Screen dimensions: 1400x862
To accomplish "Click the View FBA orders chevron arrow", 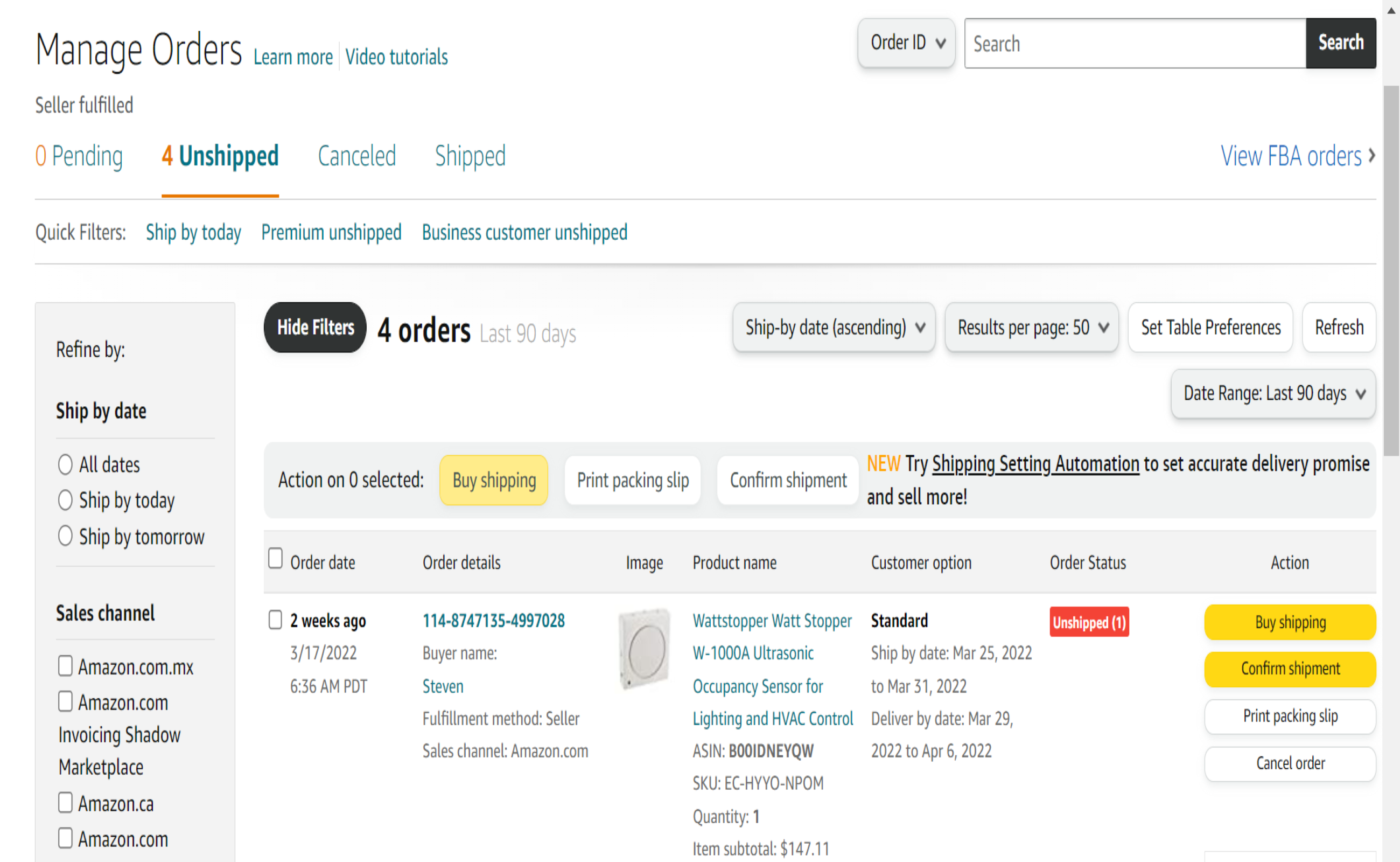I will coord(1371,156).
